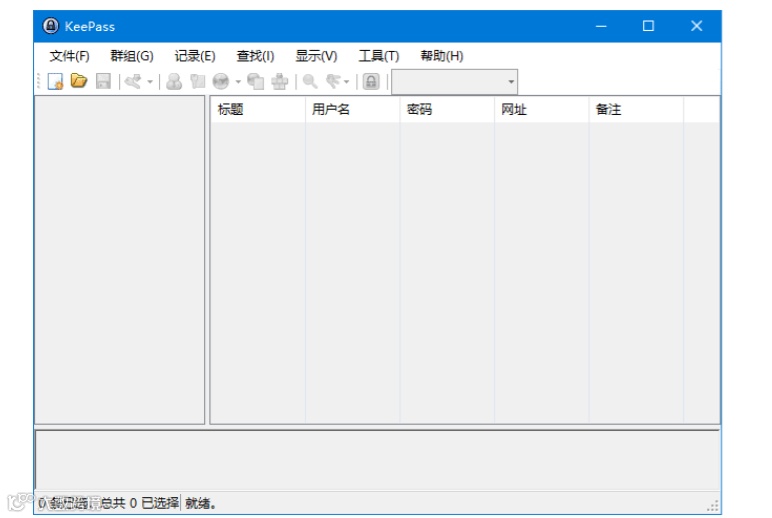Click the KeePass lock icon in title bar
The width and height of the screenshot is (772, 518).
(50, 26)
